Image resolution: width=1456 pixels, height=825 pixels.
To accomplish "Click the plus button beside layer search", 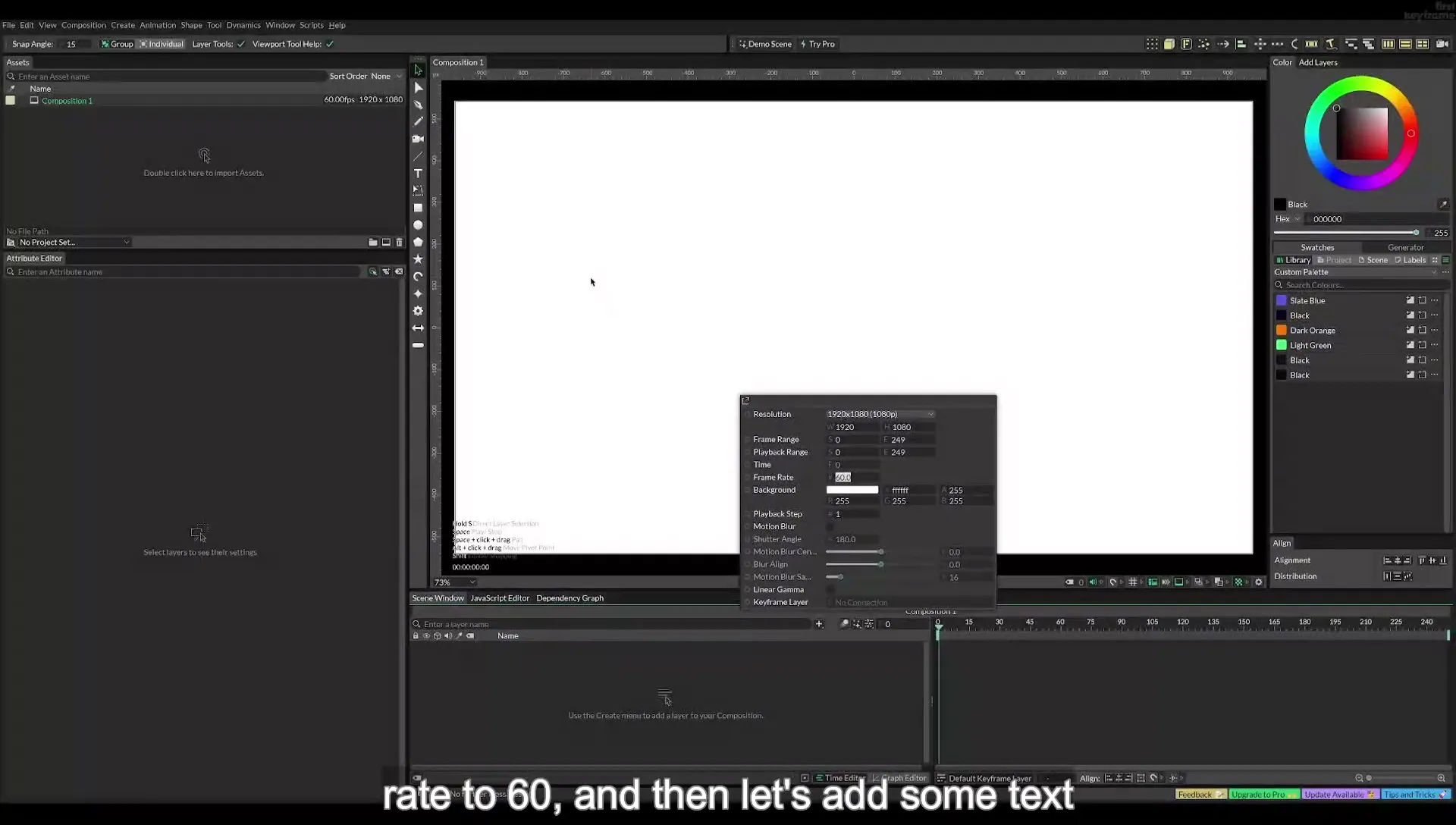I will click(819, 624).
